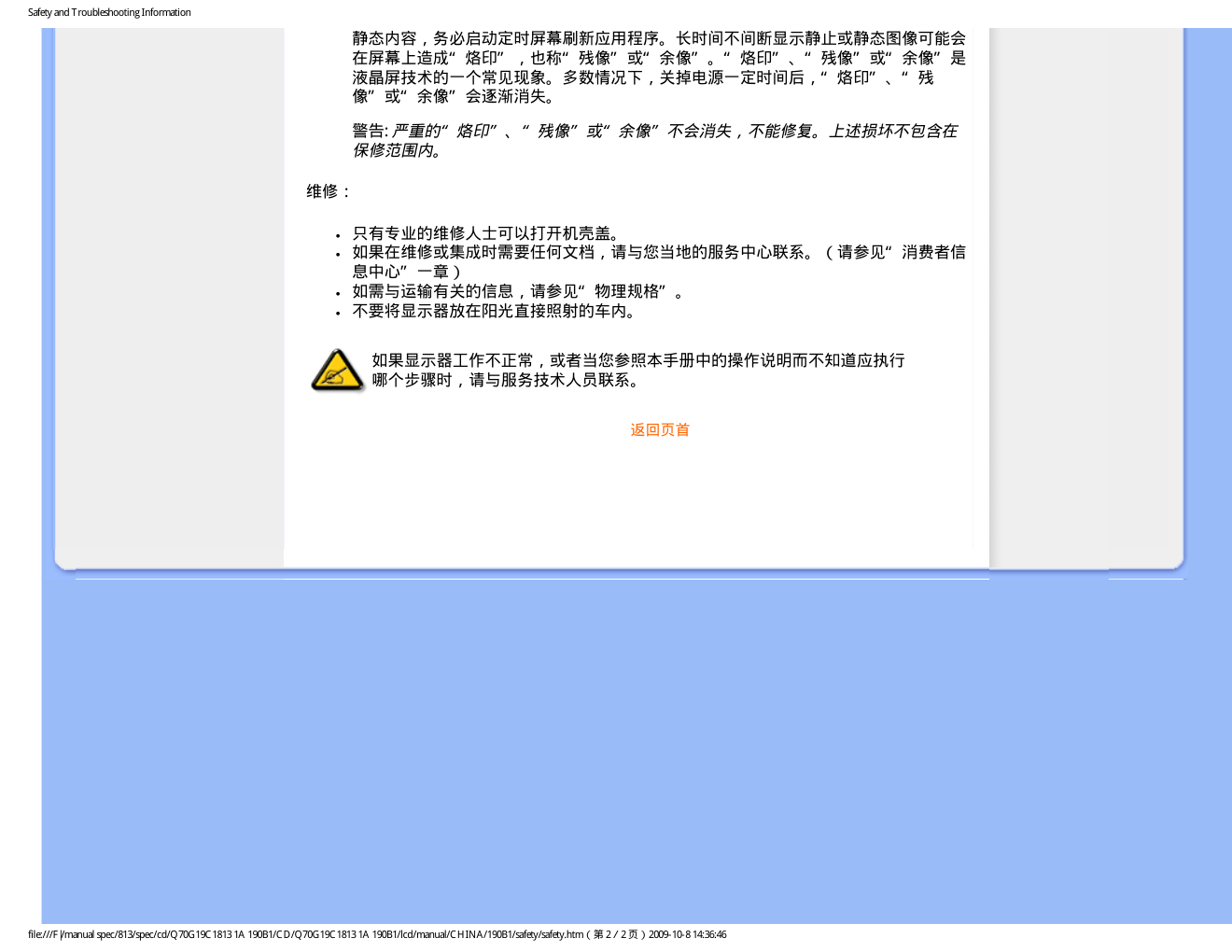Click the orange 返回页首 link
1232x952 pixels.
[x=659, y=430]
